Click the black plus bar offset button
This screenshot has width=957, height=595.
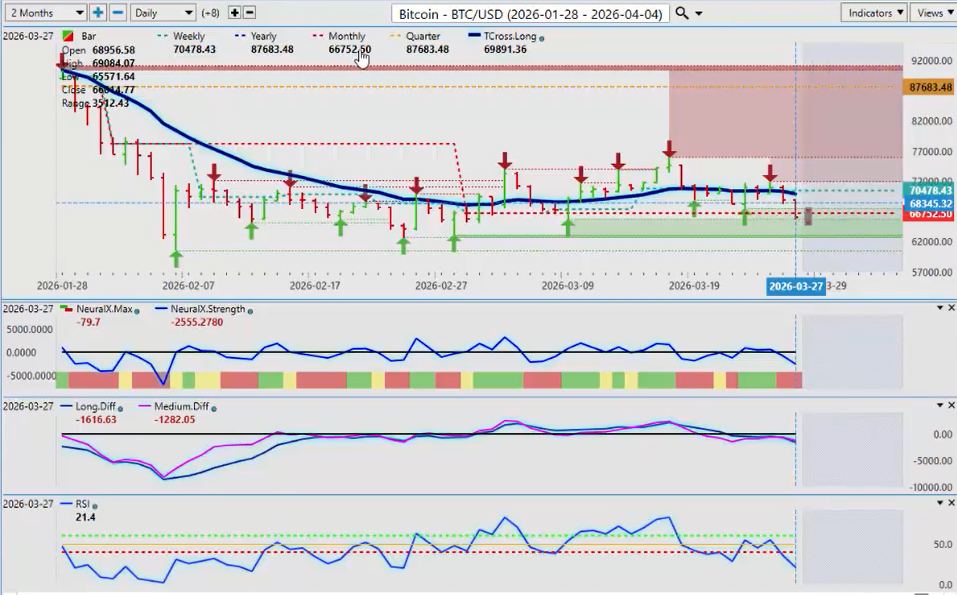(x=234, y=13)
